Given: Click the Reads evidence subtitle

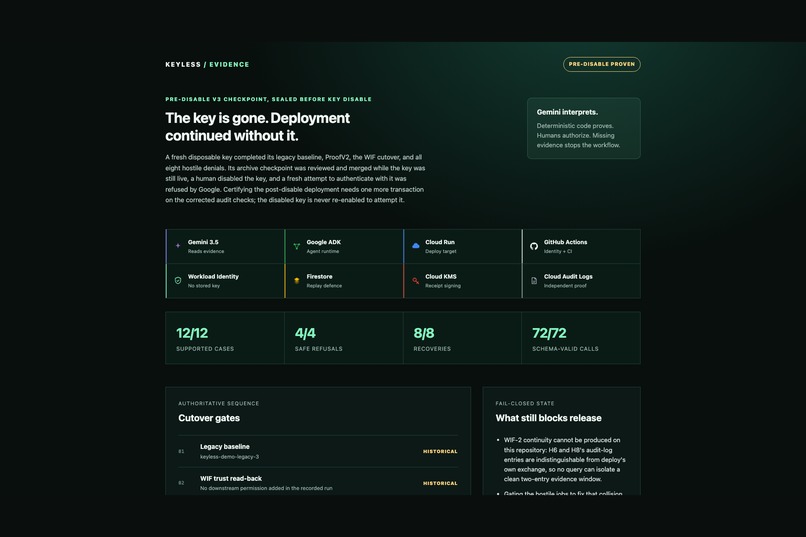Looking at the screenshot, I should [x=206, y=251].
